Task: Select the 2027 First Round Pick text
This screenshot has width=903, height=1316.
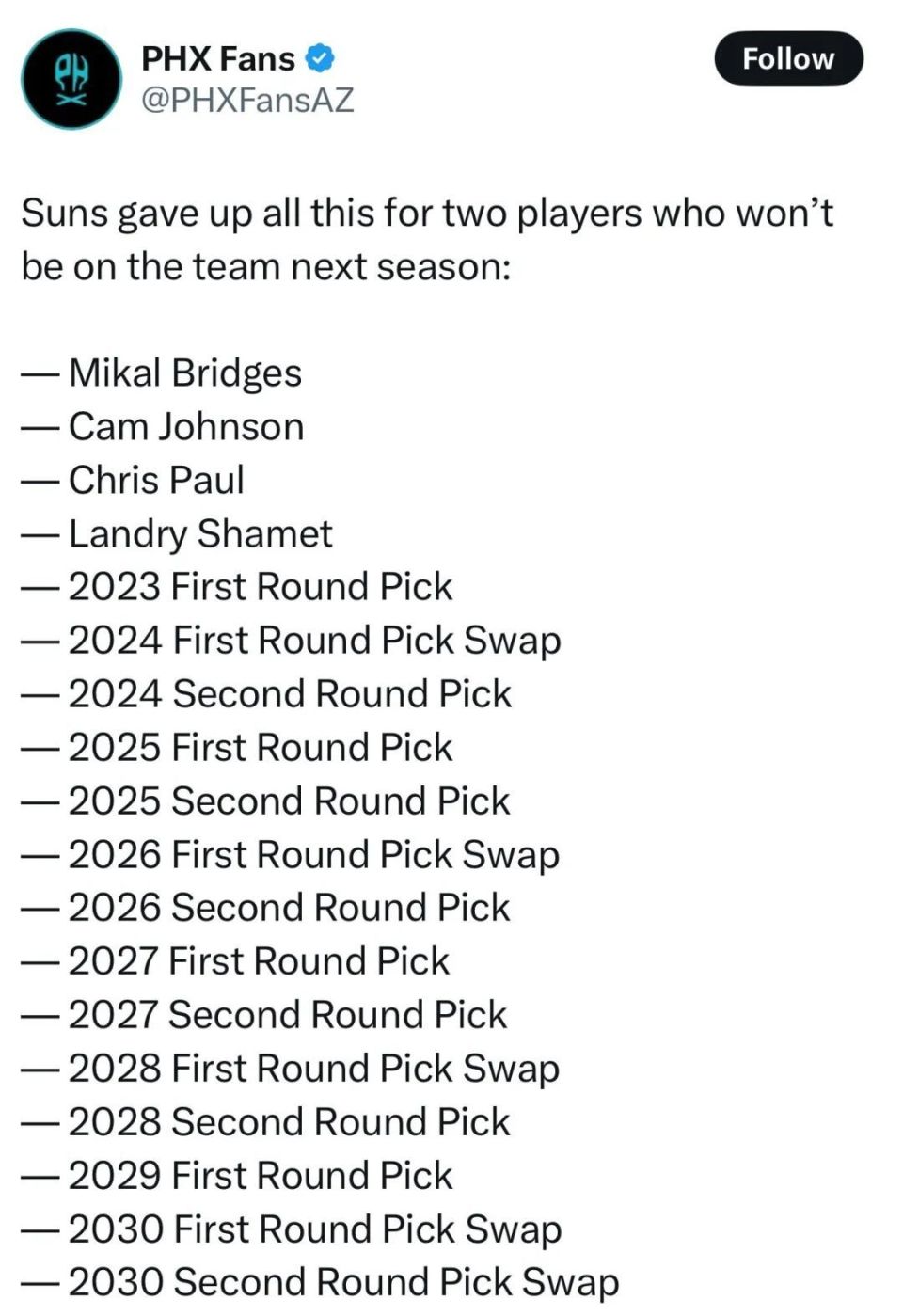Action: [259, 961]
